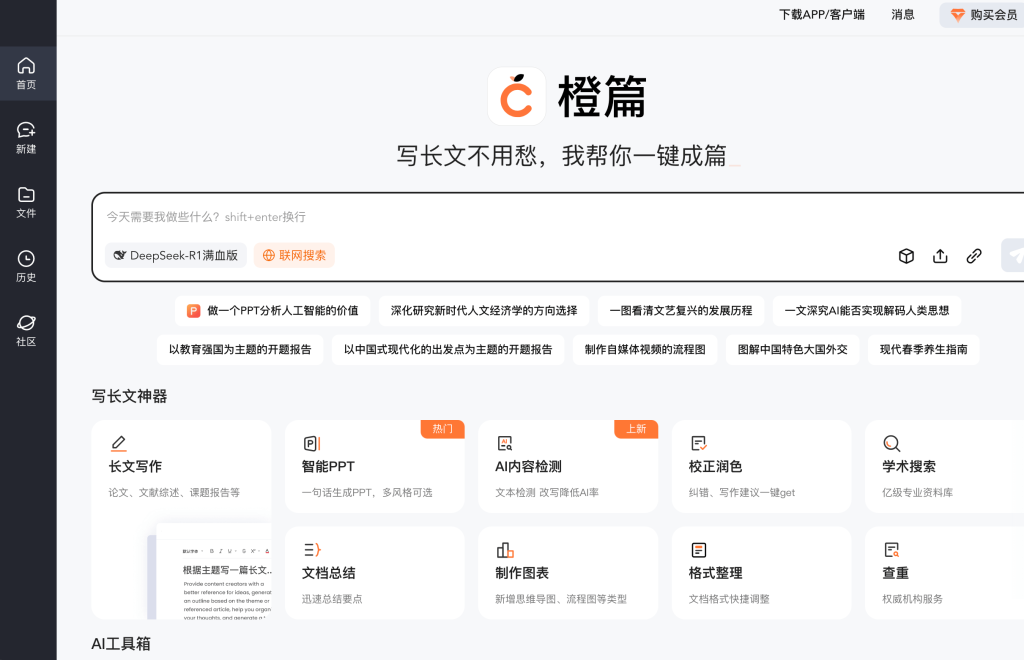The width and height of the screenshot is (1024, 660).
Task: Select the 以中国式现代化的出发点为主题的开题报告 suggestion
Action: tap(448, 350)
